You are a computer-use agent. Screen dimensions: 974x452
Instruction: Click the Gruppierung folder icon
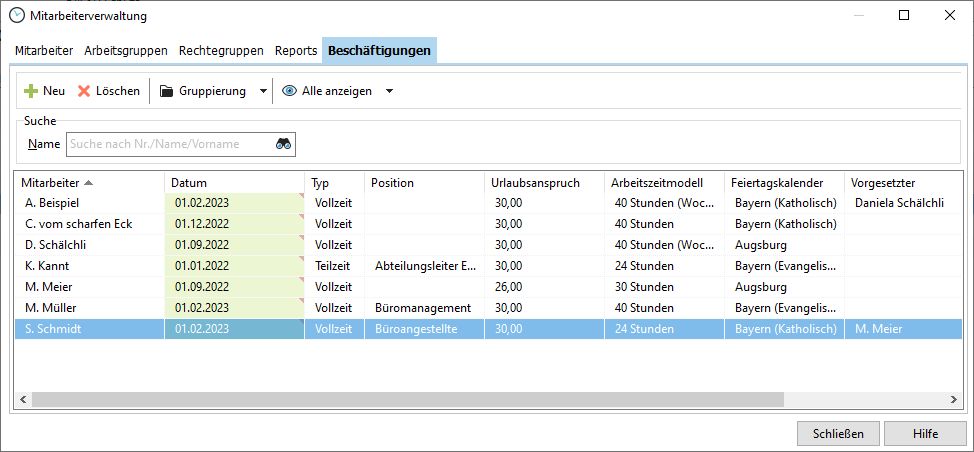[x=166, y=91]
